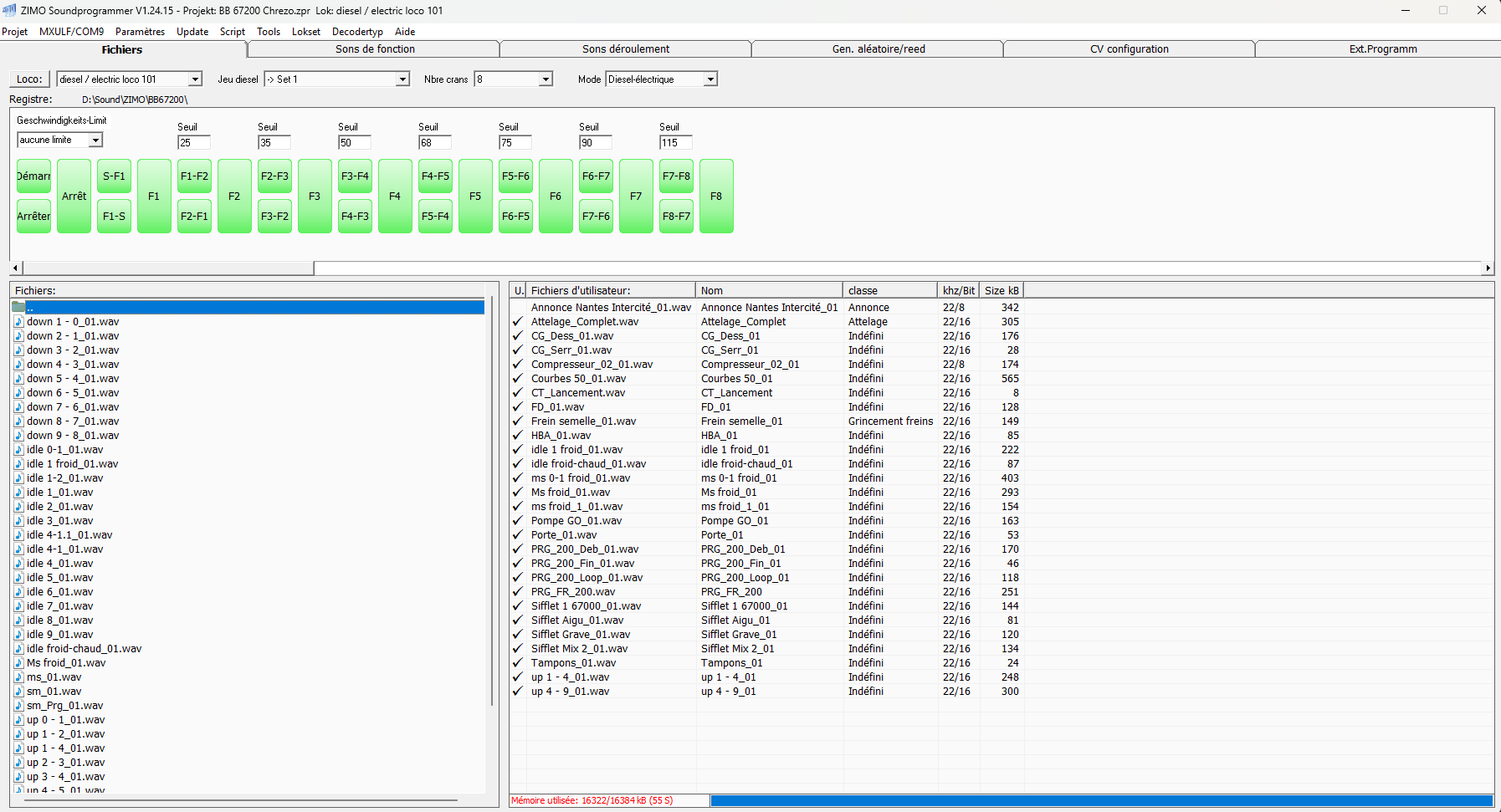This screenshot has width=1501, height=812.
Task: Toggle checkmark for Compresseur_02_01.wav
Action: click(x=518, y=365)
